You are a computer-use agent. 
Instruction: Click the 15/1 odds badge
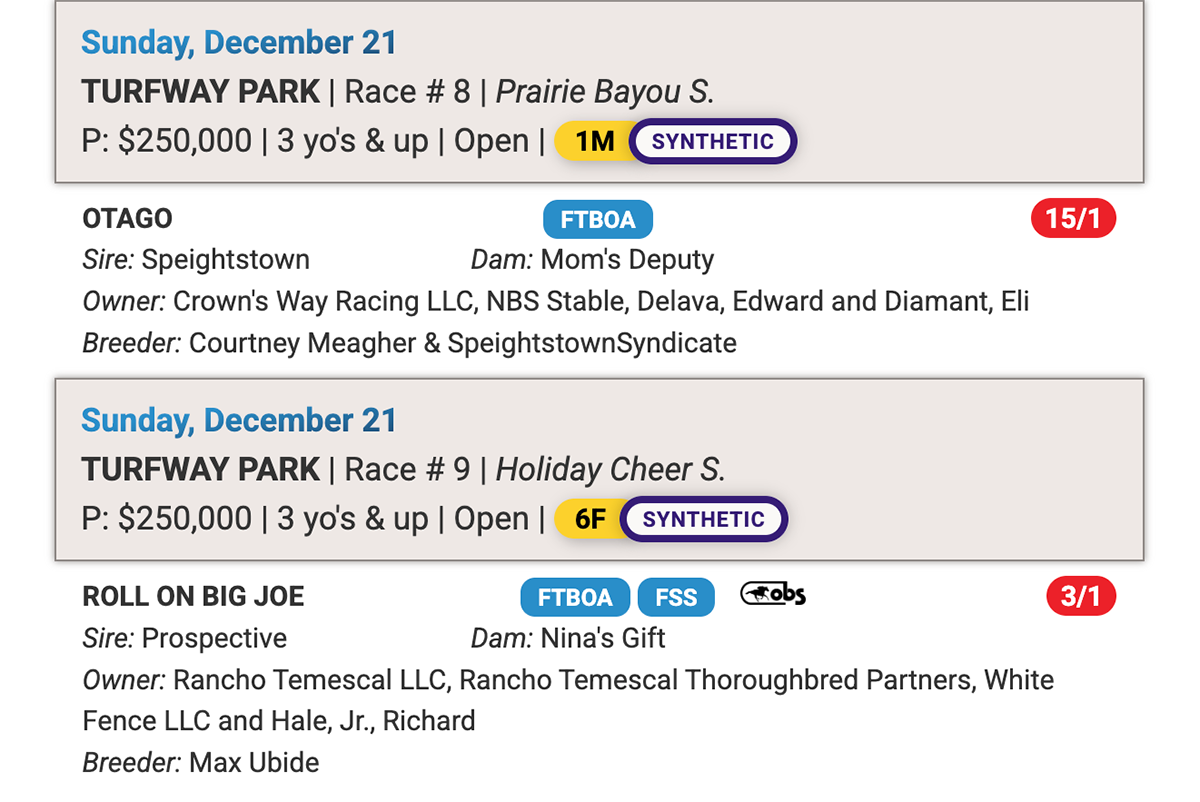point(1073,219)
